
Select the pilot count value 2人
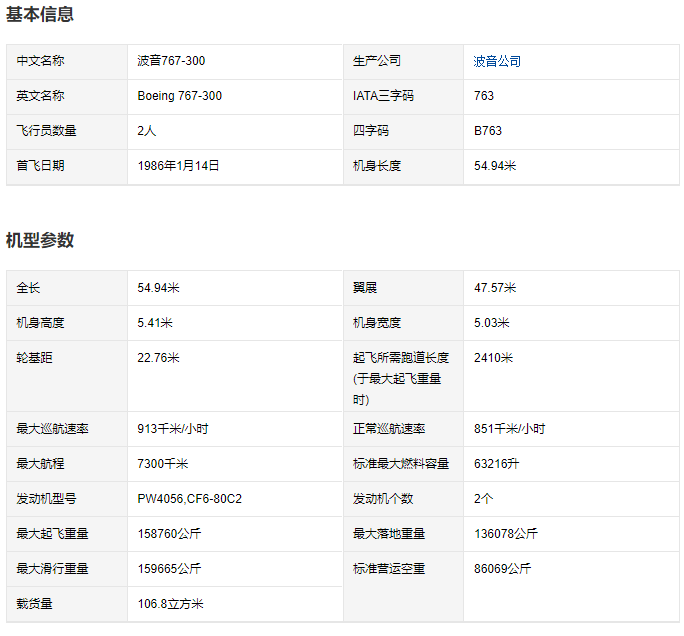[x=146, y=130]
